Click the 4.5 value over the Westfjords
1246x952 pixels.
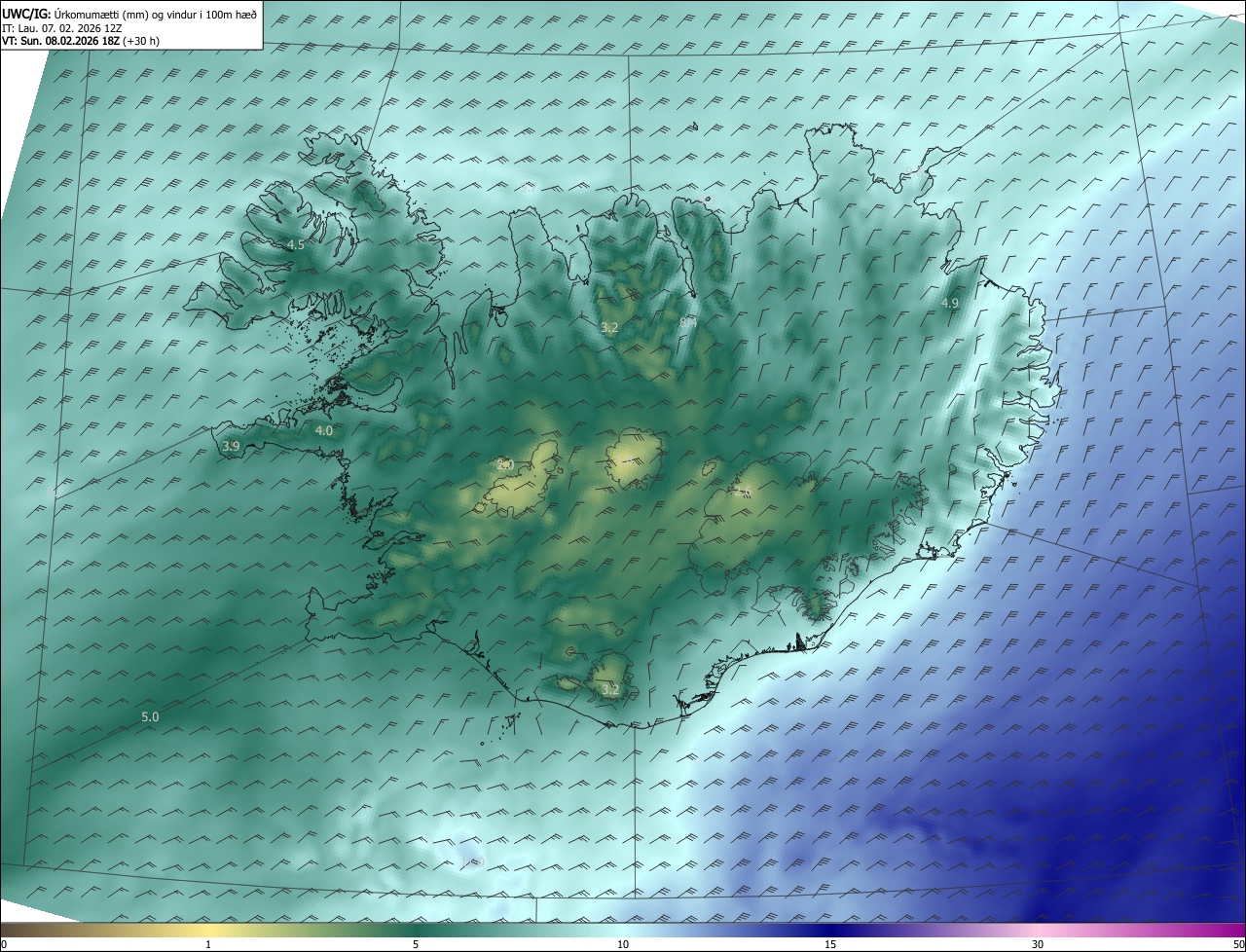(x=296, y=245)
